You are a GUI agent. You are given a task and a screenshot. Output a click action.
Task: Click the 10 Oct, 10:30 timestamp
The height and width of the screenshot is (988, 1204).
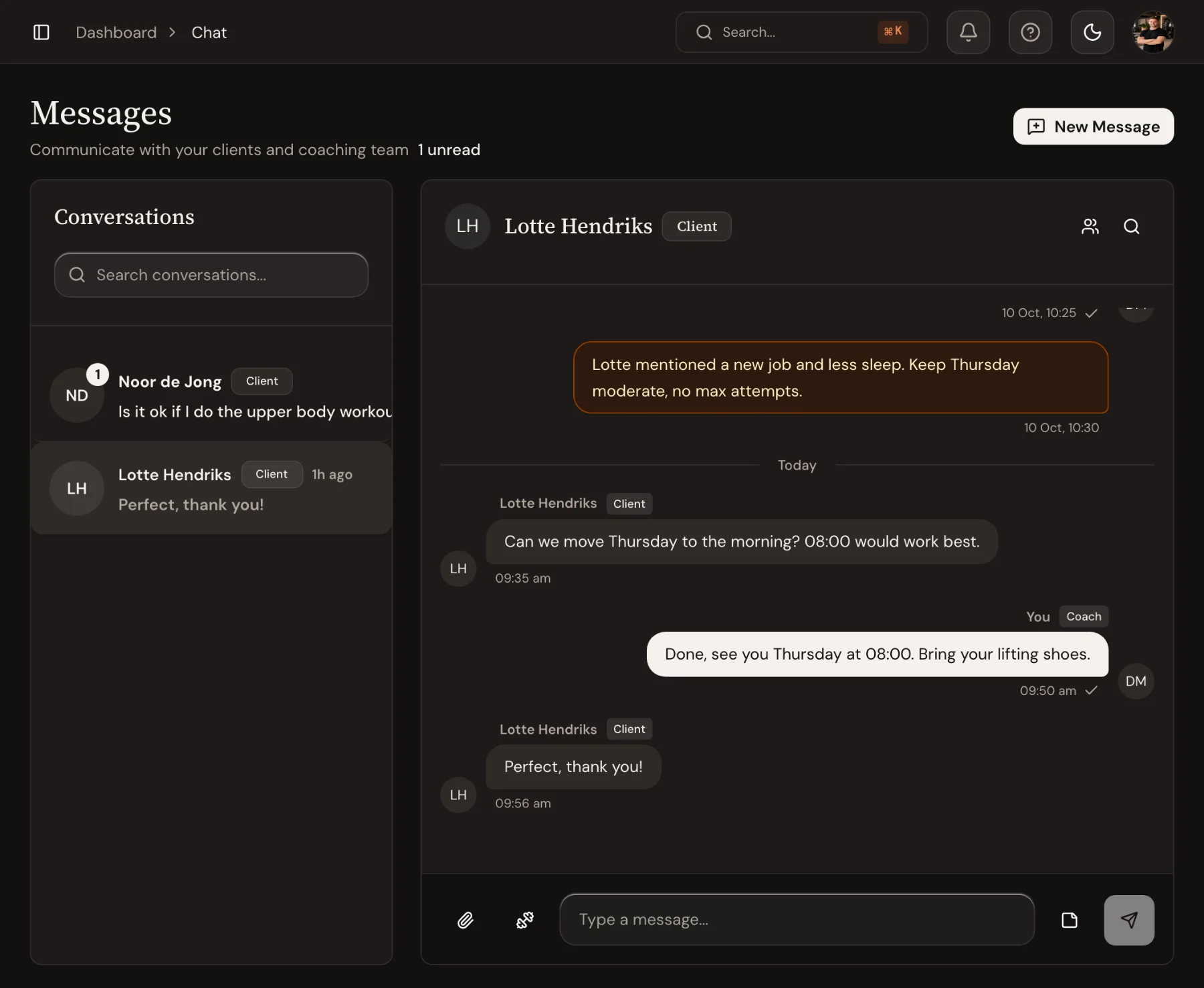coord(1061,427)
